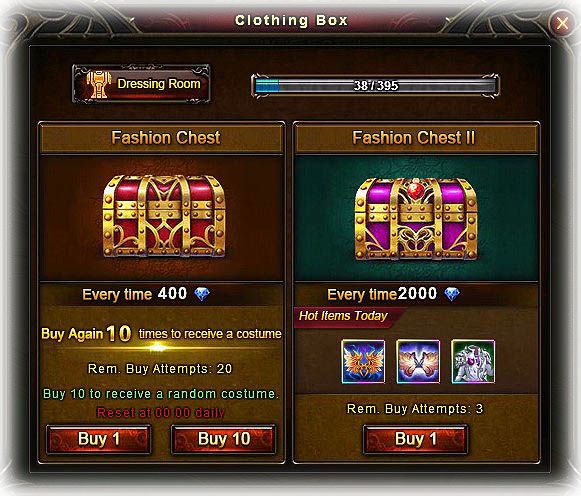This screenshot has height=496, width=581.
Task: Select the white beast mount hot item
Action: pos(473,362)
